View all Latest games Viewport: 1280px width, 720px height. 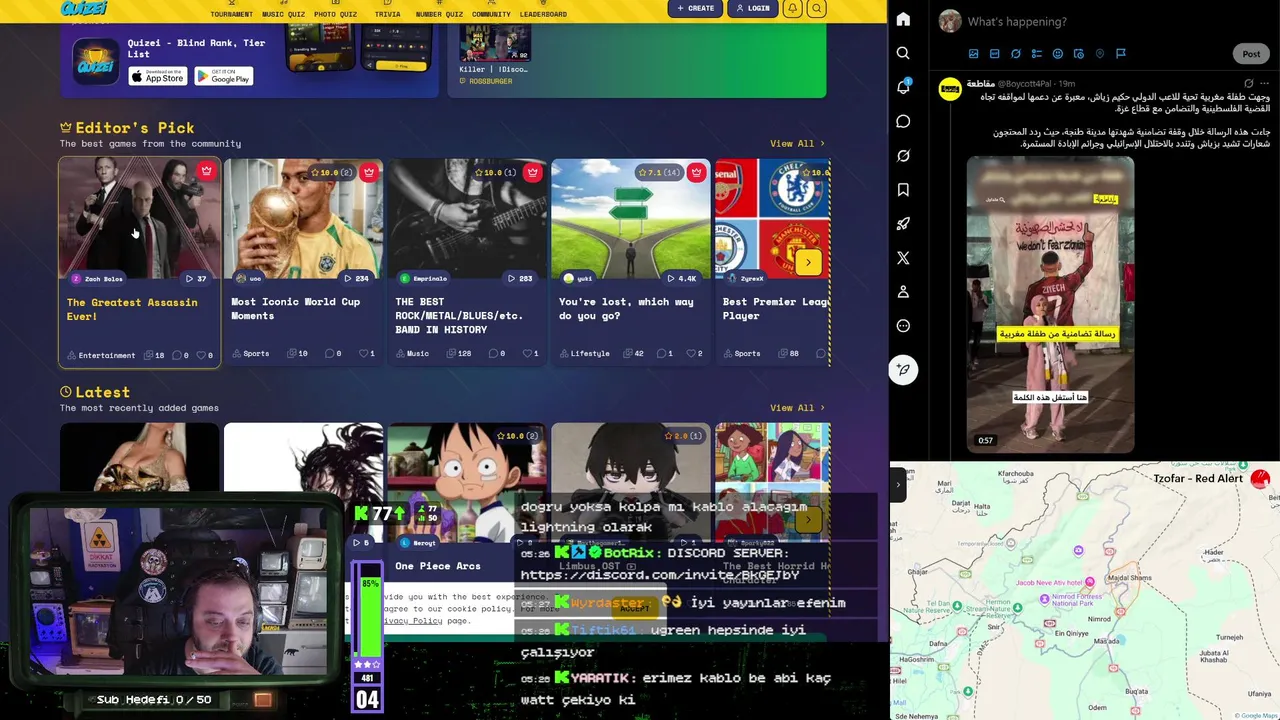coord(797,407)
